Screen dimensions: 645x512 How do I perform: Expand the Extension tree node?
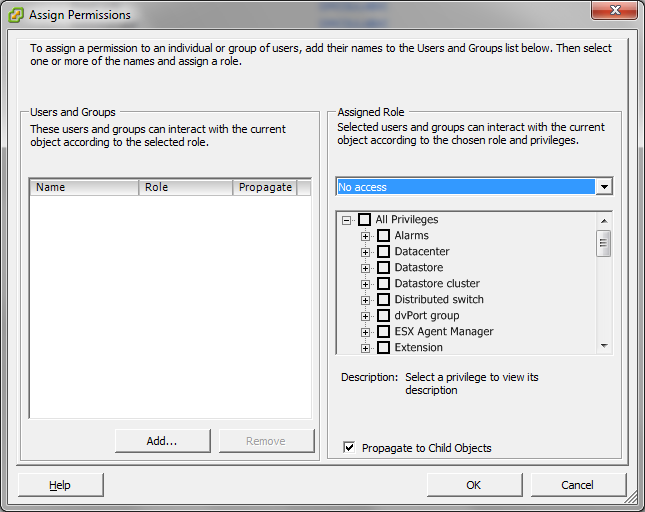(365, 349)
